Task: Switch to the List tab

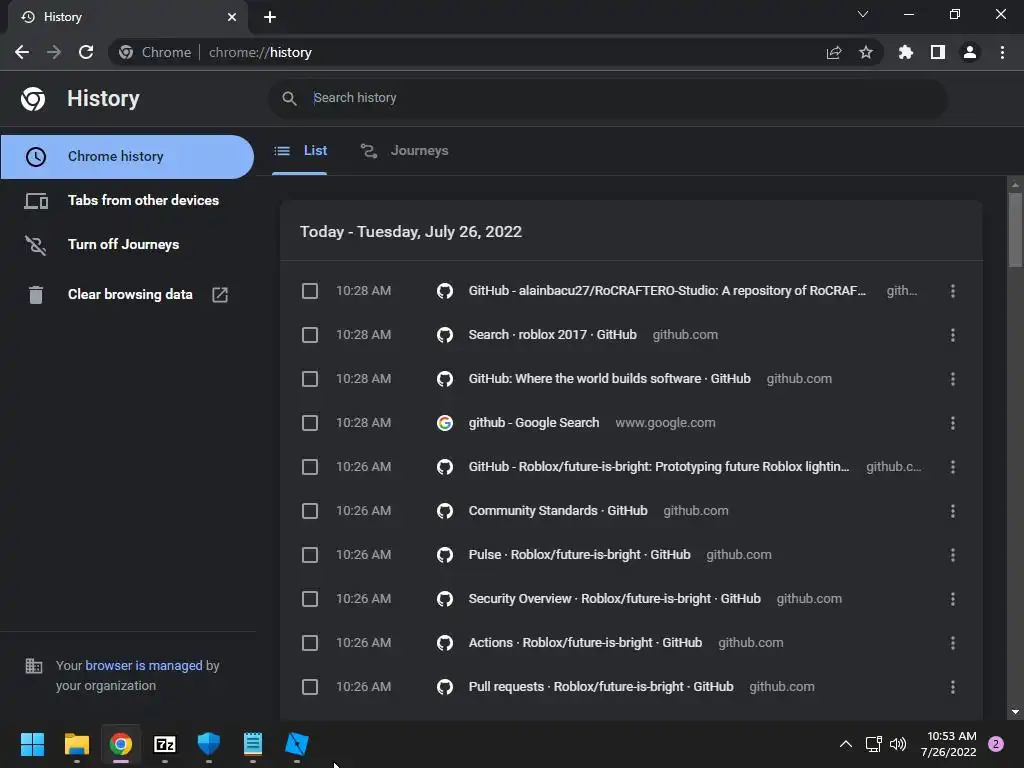Action: (x=300, y=151)
